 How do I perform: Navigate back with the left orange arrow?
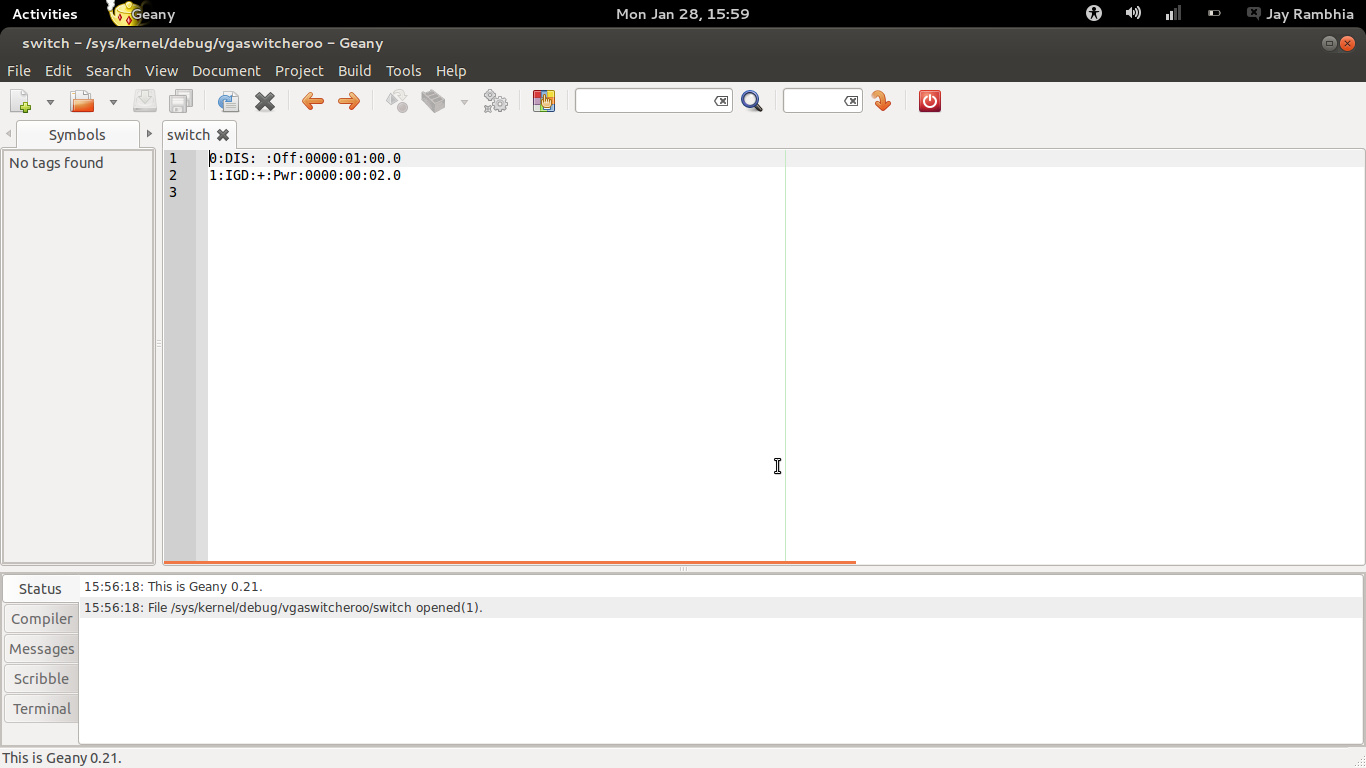(x=313, y=101)
